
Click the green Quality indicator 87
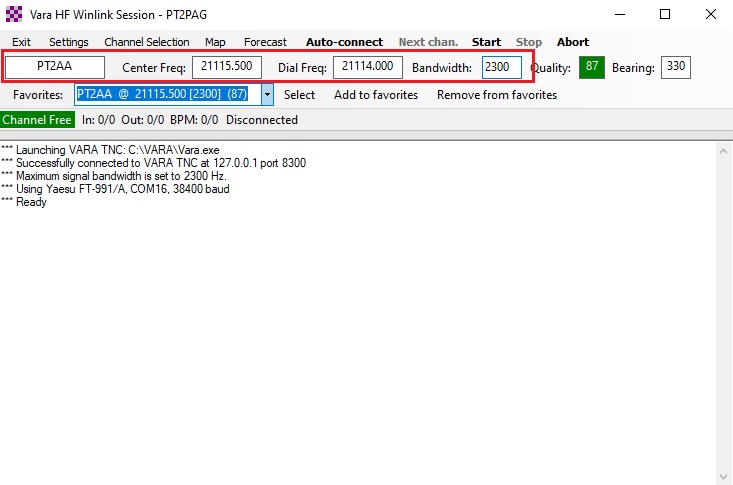pyautogui.click(x=592, y=67)
